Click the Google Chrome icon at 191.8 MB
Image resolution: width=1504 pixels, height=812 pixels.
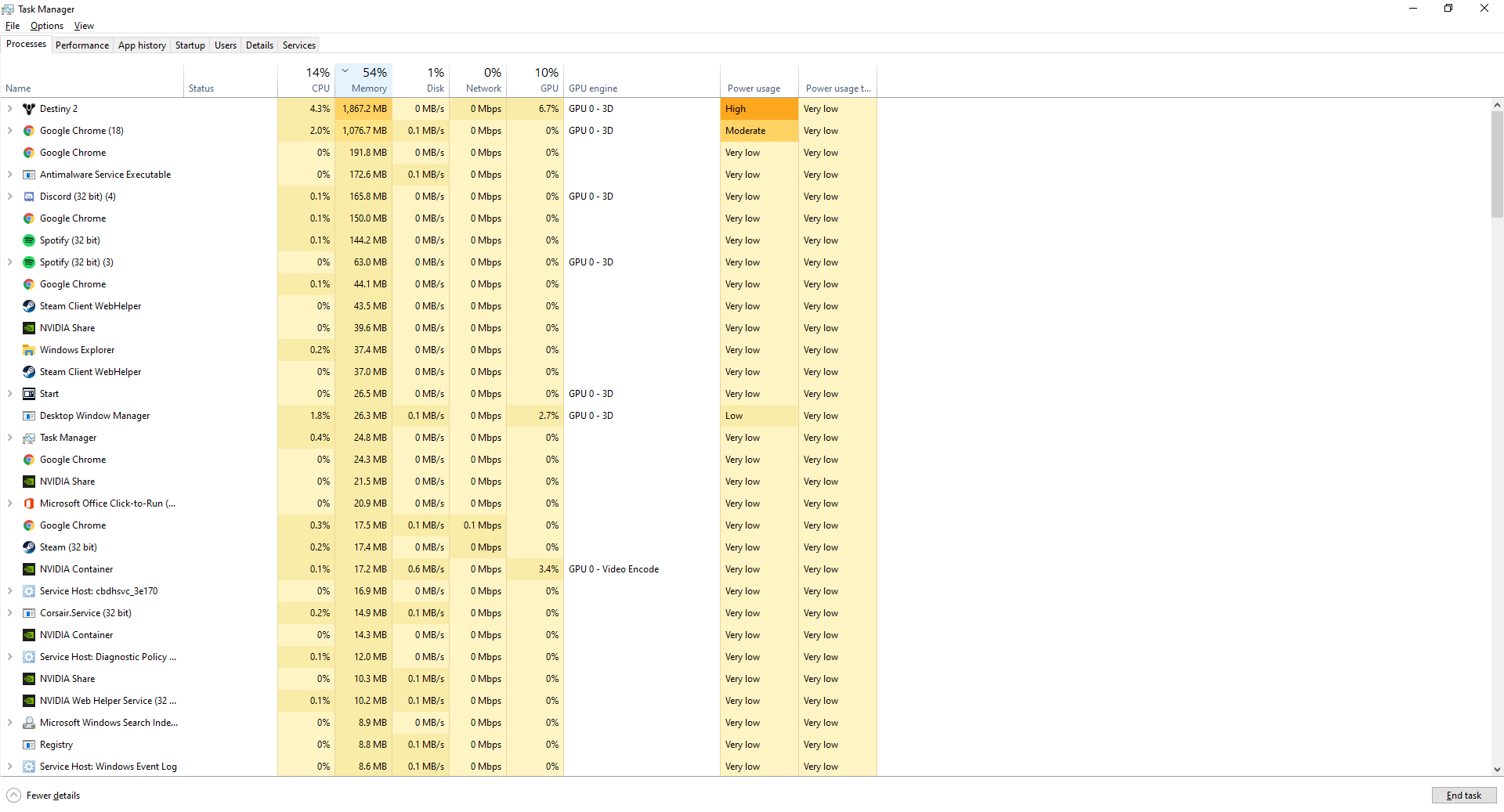pos(29,153)
